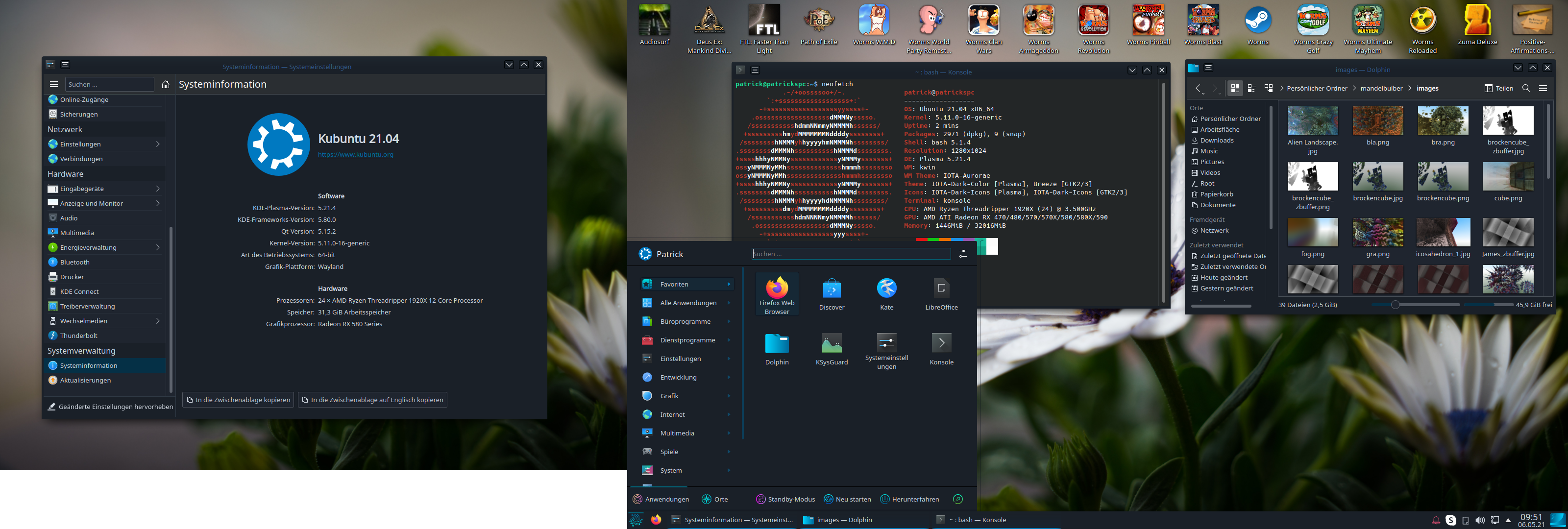Switch to the Orte tab in launcher
This screenshot has width=1568, height=529.
click(714, 499)
